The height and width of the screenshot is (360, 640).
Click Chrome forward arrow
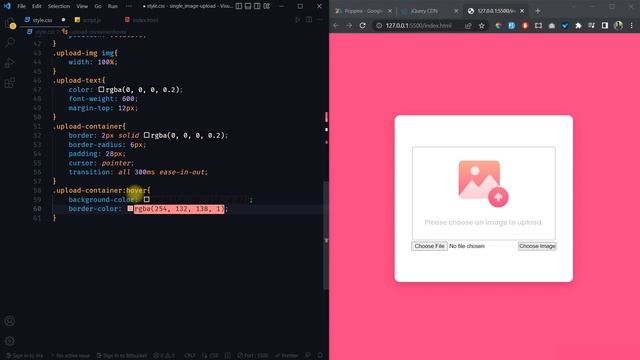[349, 25]
